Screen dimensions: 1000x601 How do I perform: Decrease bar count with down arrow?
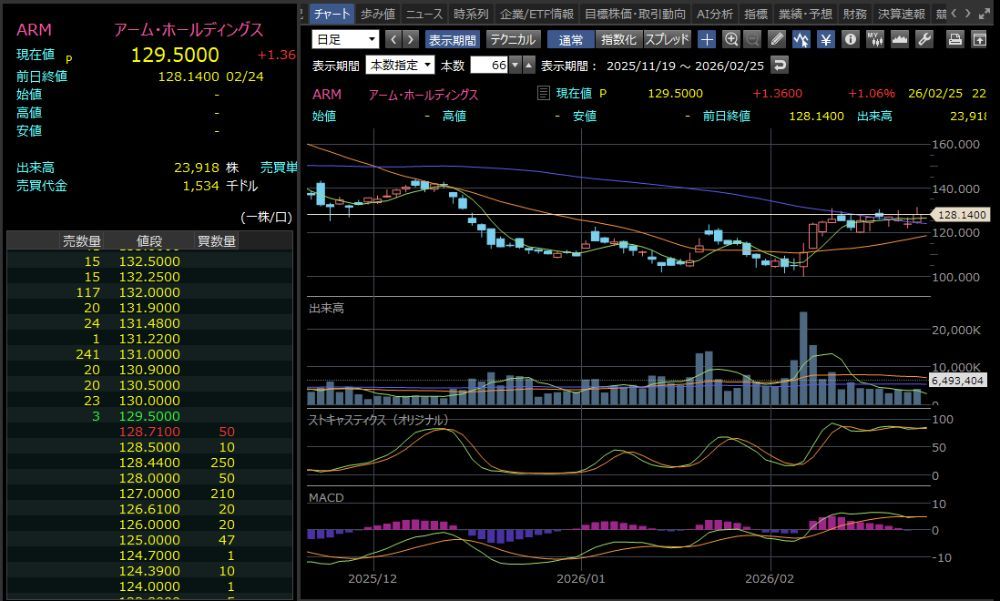click(515, 65)
